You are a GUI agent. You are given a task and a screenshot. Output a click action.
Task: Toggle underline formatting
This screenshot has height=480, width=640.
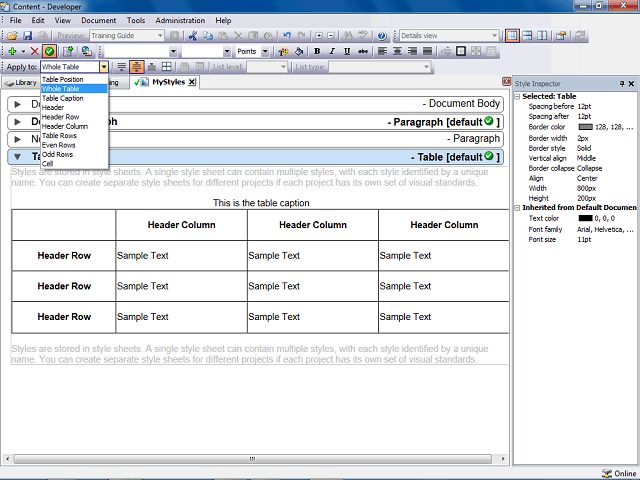coord(347,51)
